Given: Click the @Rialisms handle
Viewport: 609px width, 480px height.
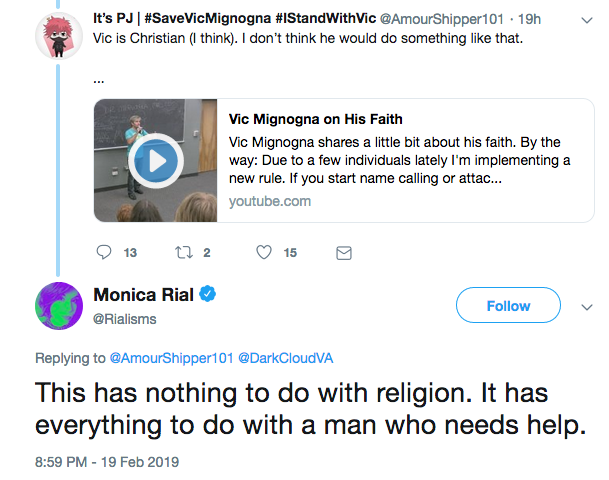Looking at the screenshot, I should [125, 319].
